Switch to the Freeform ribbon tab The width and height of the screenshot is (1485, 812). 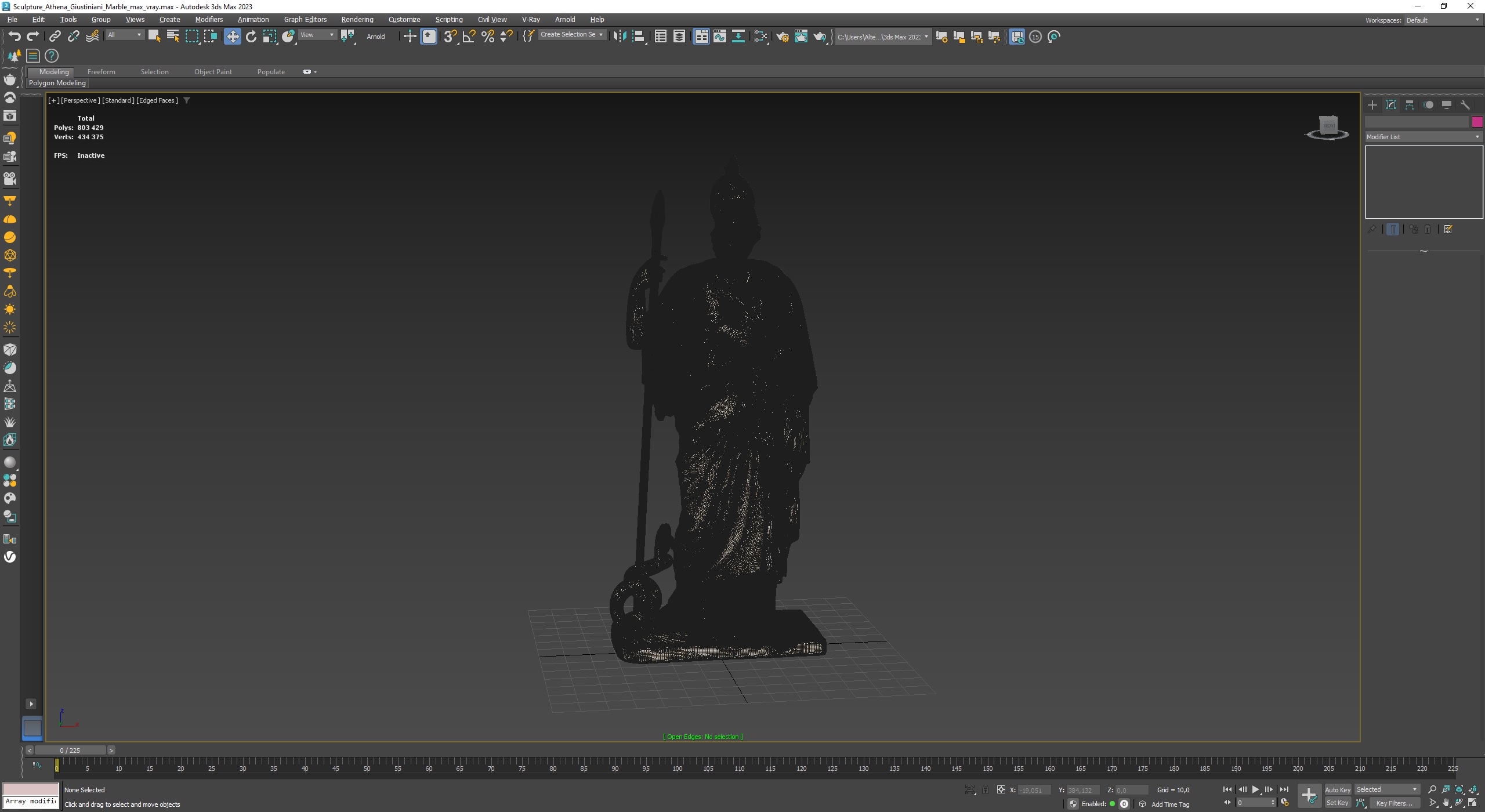[x=102, y=72]
